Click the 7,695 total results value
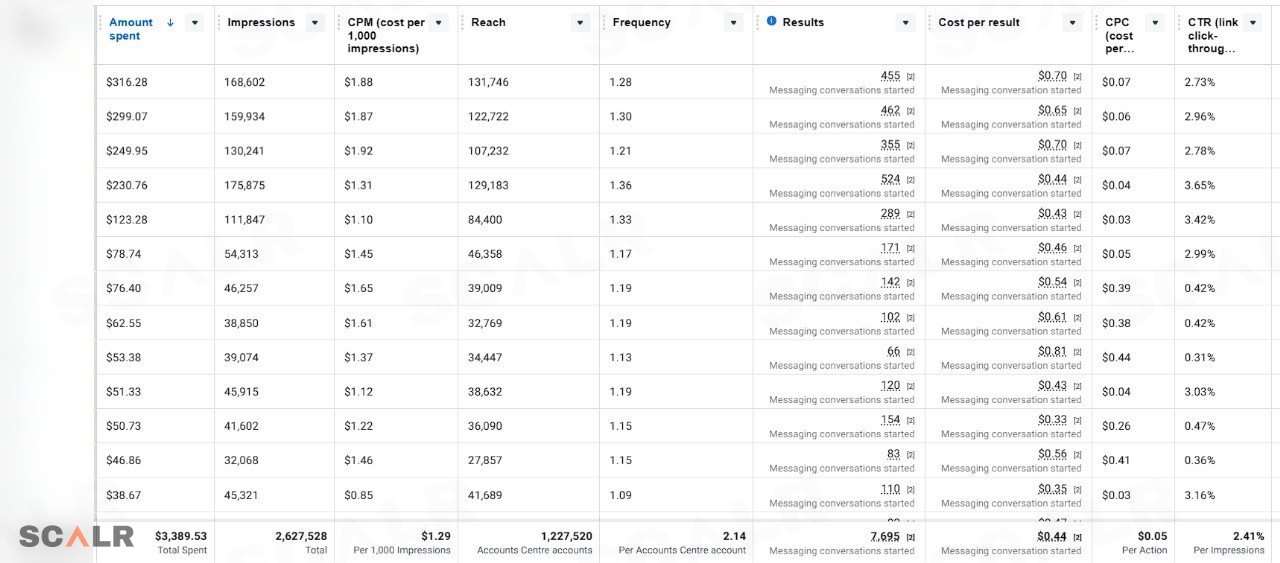Viewport: 1280px width, 563px height. [885, 537]
